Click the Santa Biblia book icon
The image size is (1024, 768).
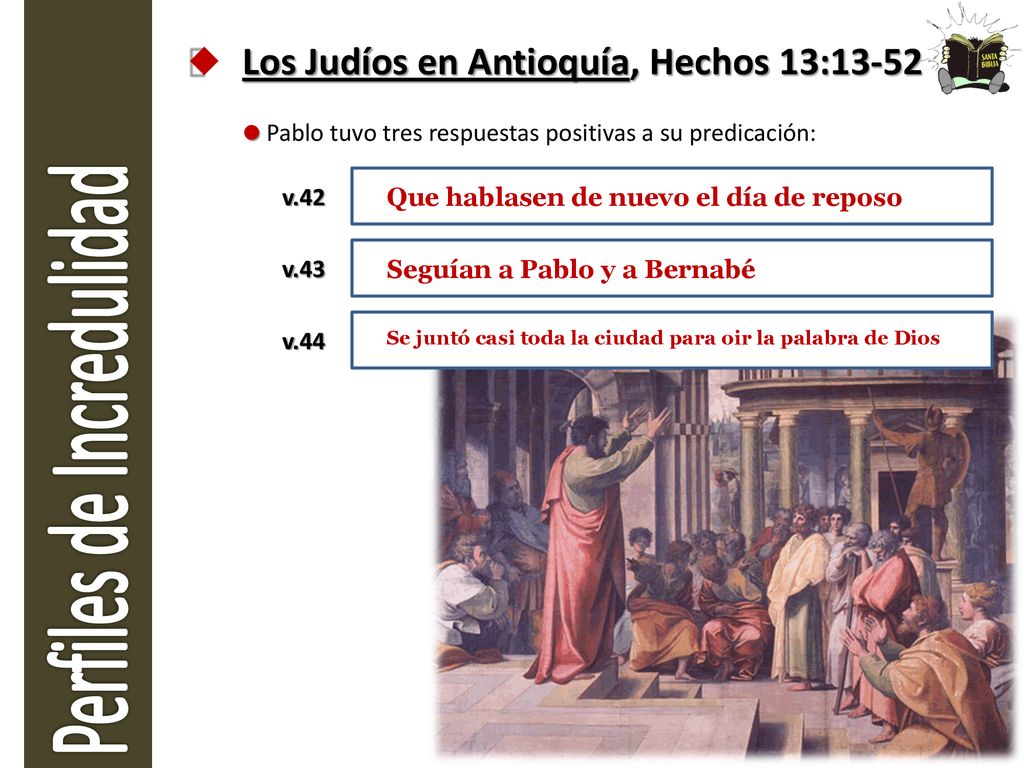[972, 50]
